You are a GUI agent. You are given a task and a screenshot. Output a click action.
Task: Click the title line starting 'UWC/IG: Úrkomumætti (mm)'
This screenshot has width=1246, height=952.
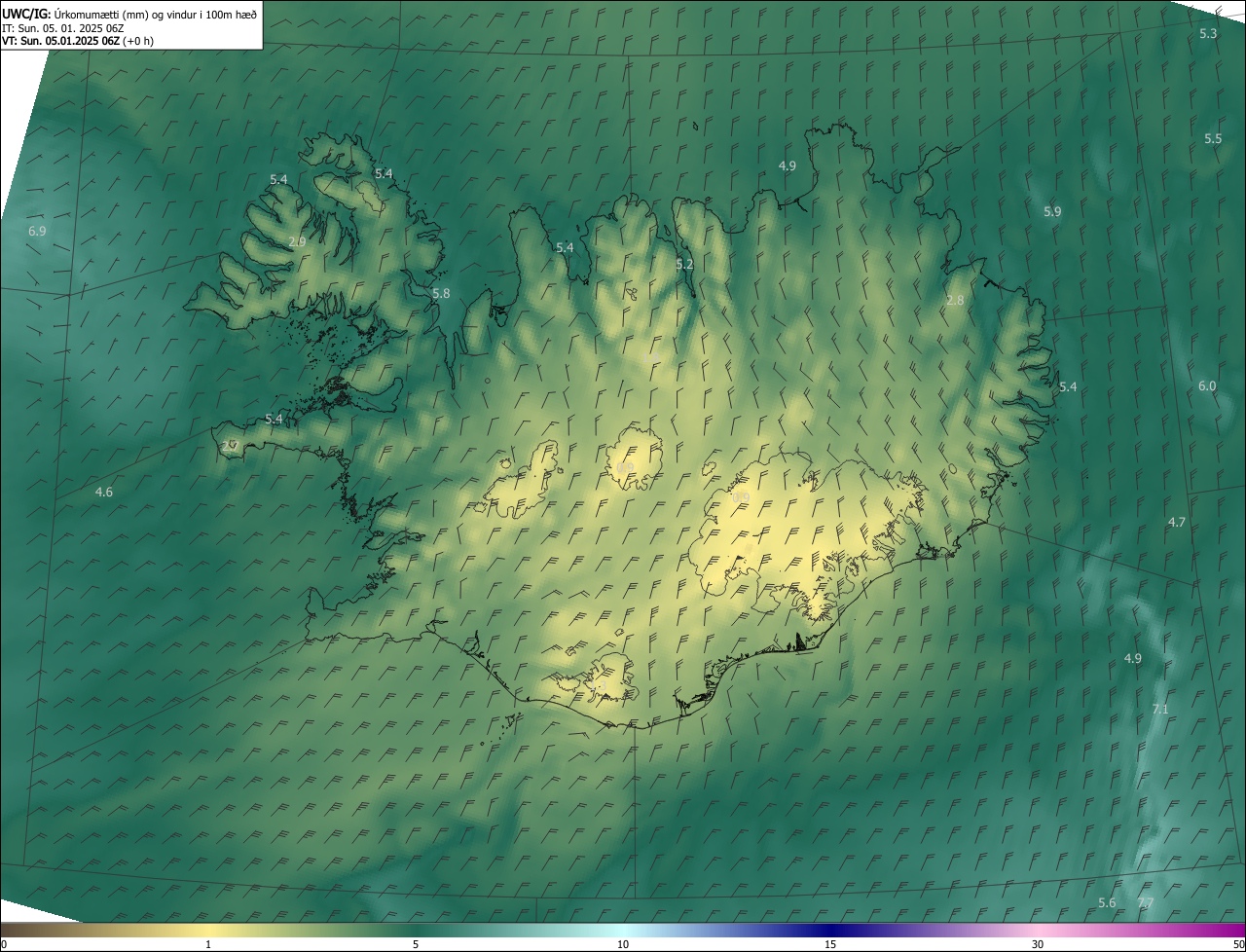point(129,14)
